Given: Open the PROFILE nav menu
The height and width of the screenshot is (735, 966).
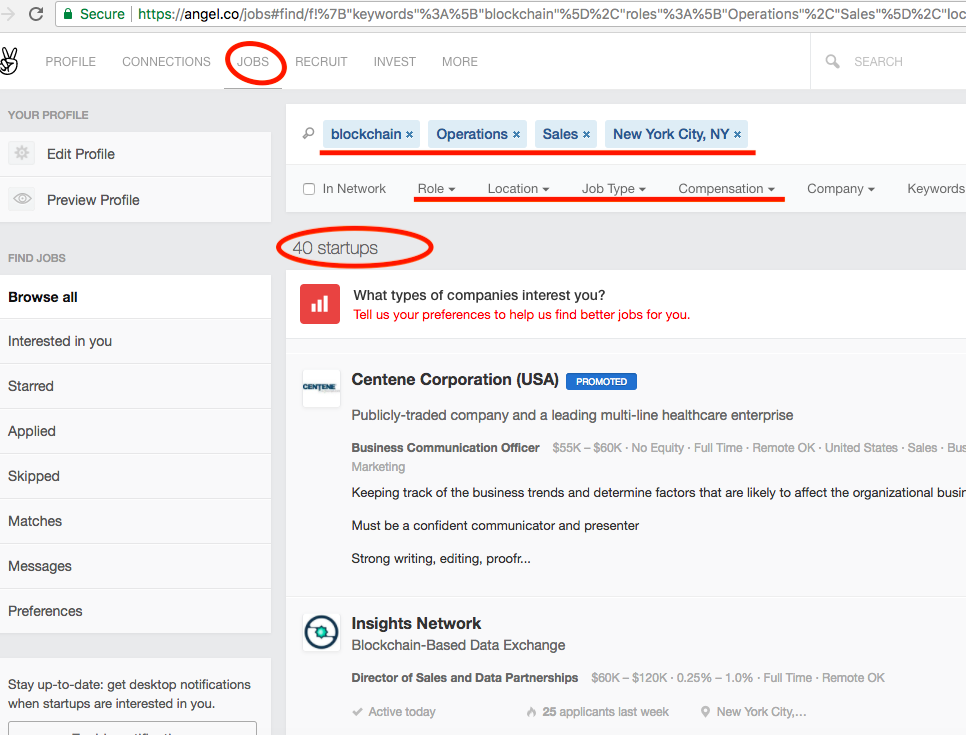Looking at the screenshot, I should tap(71, 62).
